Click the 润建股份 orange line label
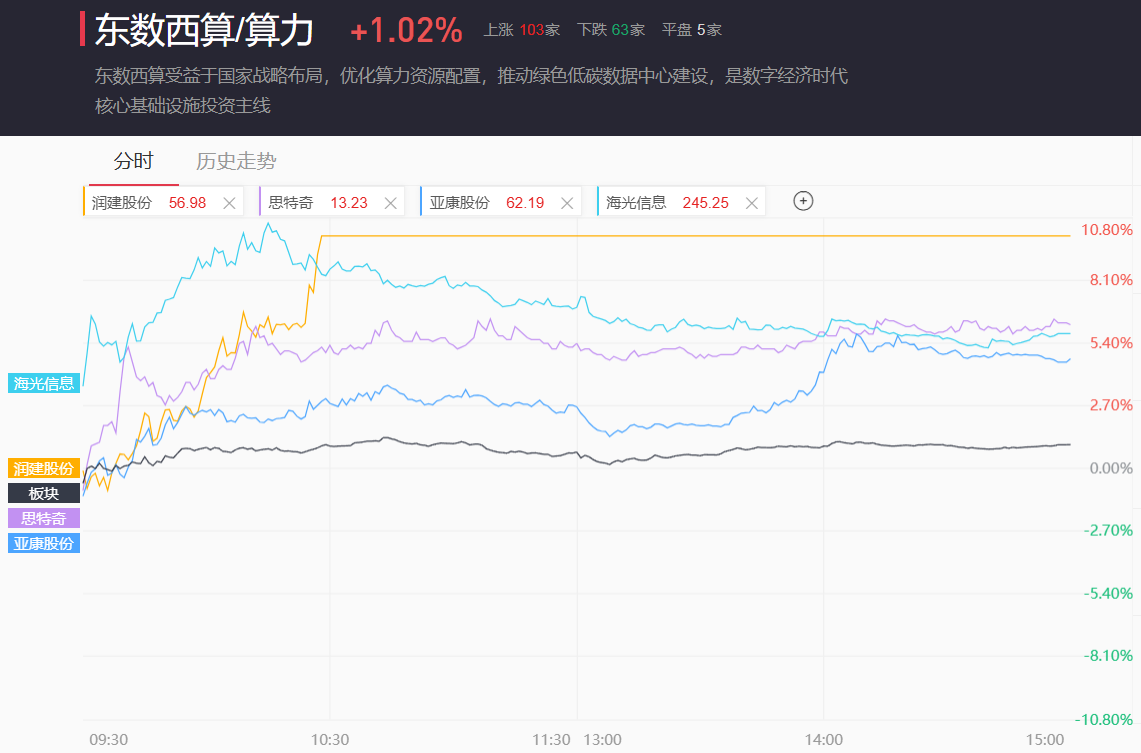 tap(44, 468)
